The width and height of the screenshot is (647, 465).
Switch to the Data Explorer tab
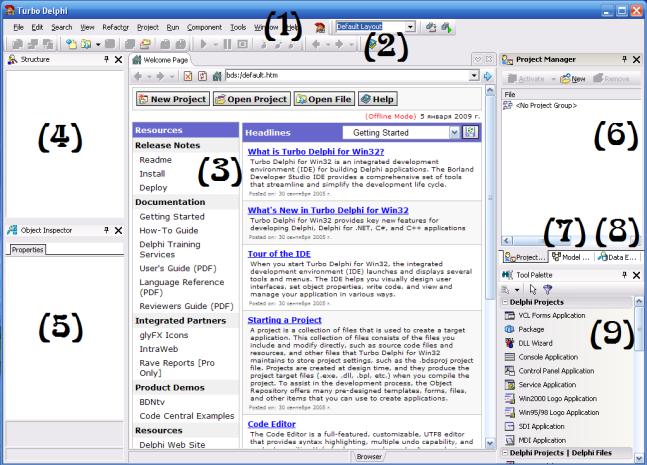pyautogui.click(x=618, y=257)
